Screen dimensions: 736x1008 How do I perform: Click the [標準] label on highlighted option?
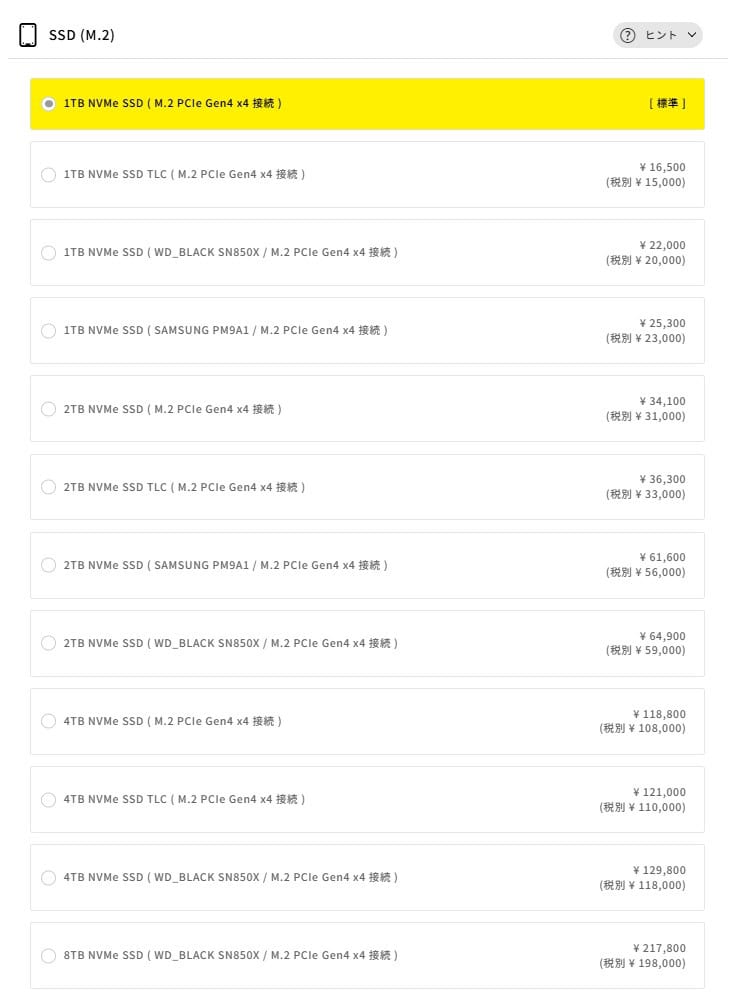pos(667,104)
